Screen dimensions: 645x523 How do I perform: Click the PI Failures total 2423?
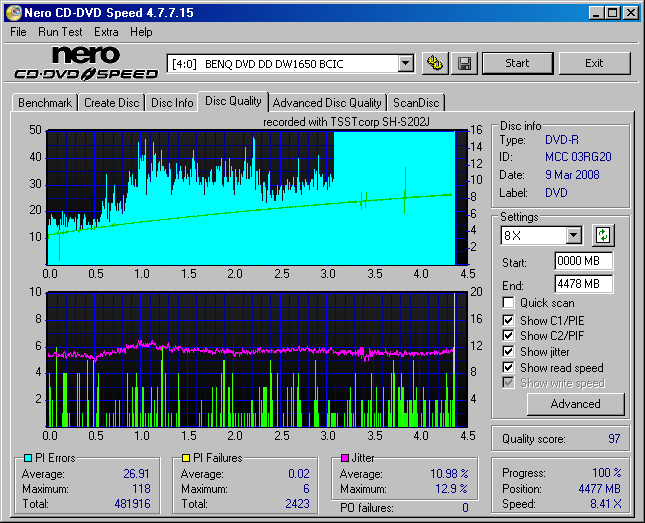point(297,504)
